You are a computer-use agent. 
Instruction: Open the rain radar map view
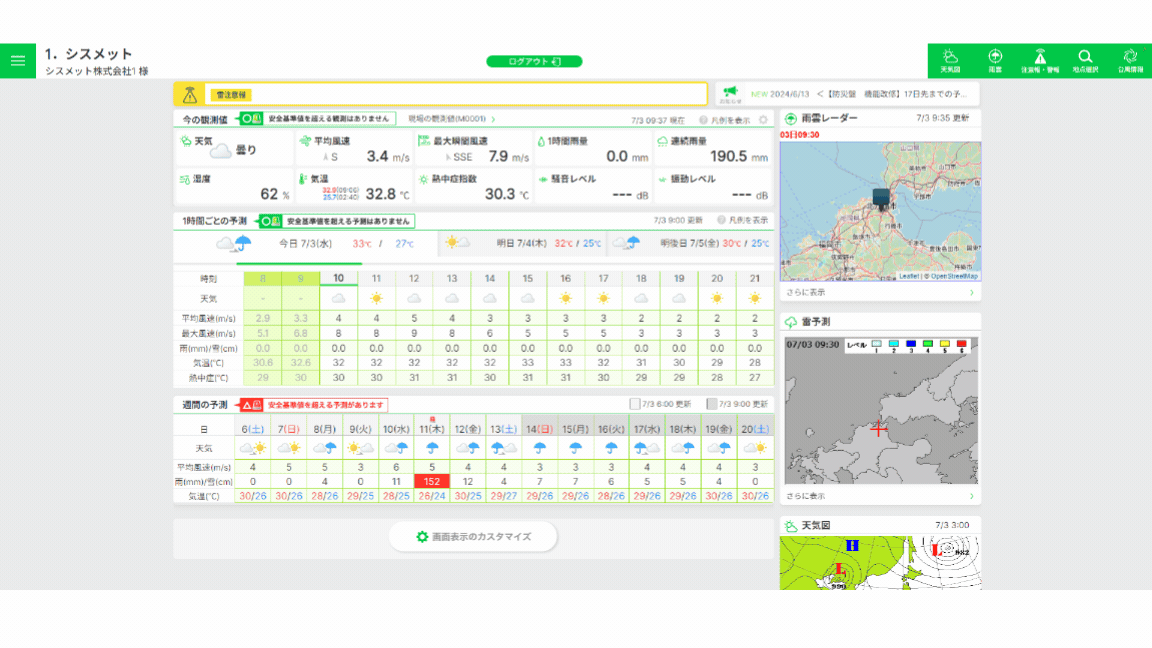(880, 211)
